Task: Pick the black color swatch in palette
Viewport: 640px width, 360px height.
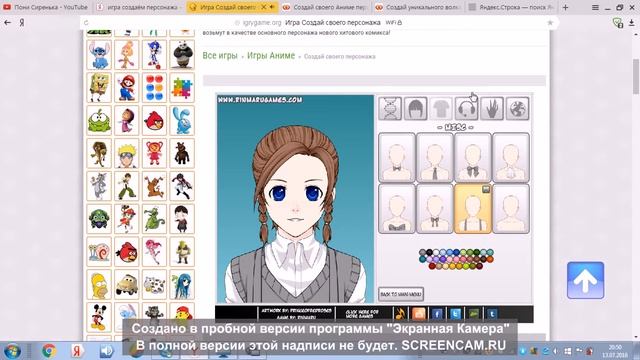Action: 429,253
